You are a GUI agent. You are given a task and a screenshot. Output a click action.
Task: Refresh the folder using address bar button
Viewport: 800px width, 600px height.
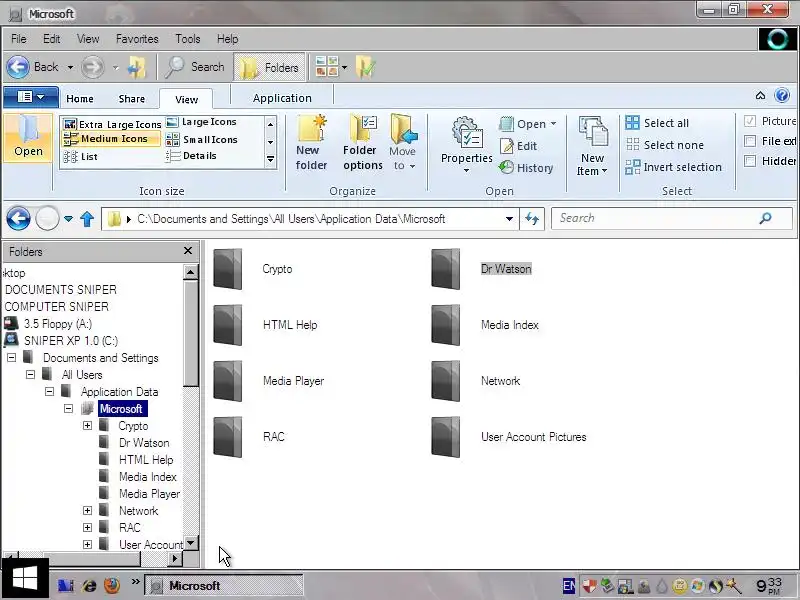coord(532,219)
